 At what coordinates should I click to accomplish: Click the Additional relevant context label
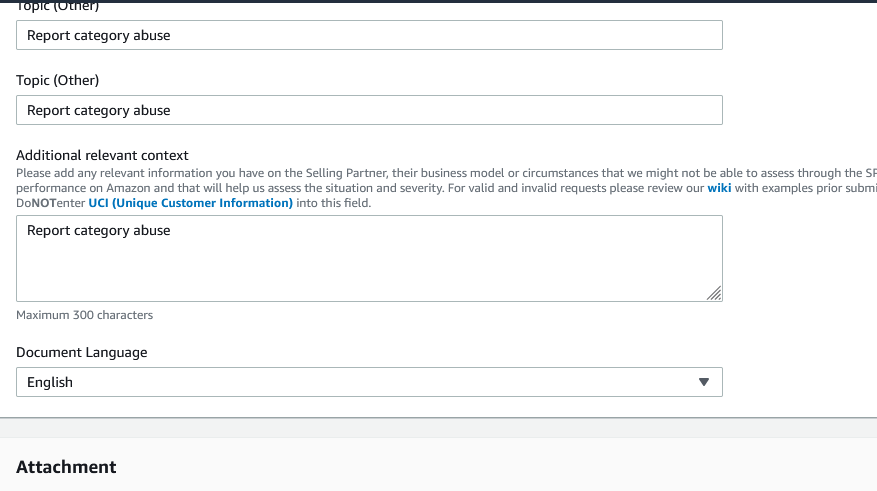(102, 155)
